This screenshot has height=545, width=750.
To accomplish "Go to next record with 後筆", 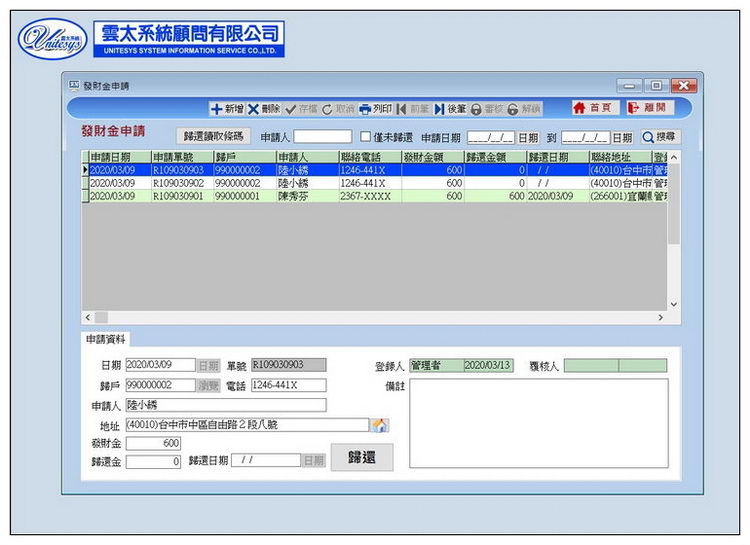I will click(x=450, y=109).
